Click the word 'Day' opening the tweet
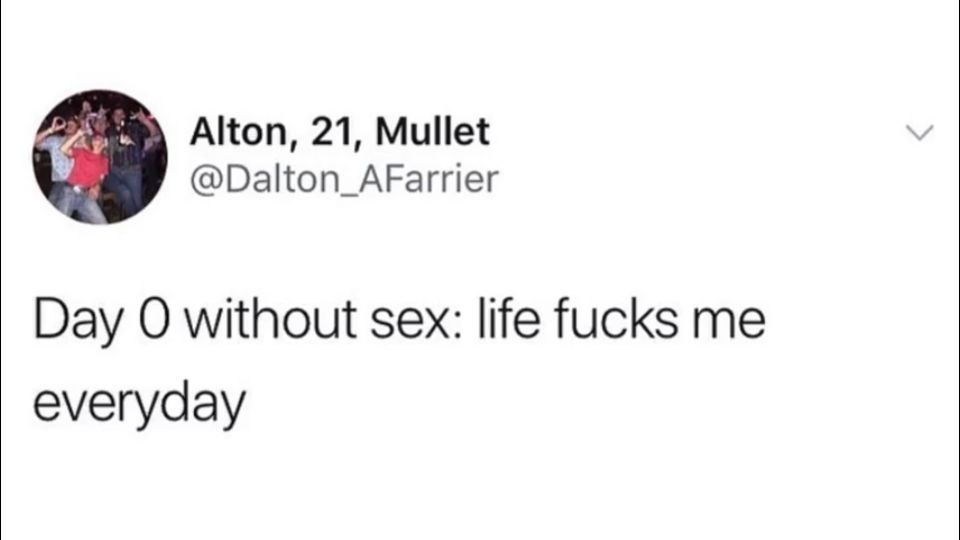960x540 pixels. pos(78,321)
